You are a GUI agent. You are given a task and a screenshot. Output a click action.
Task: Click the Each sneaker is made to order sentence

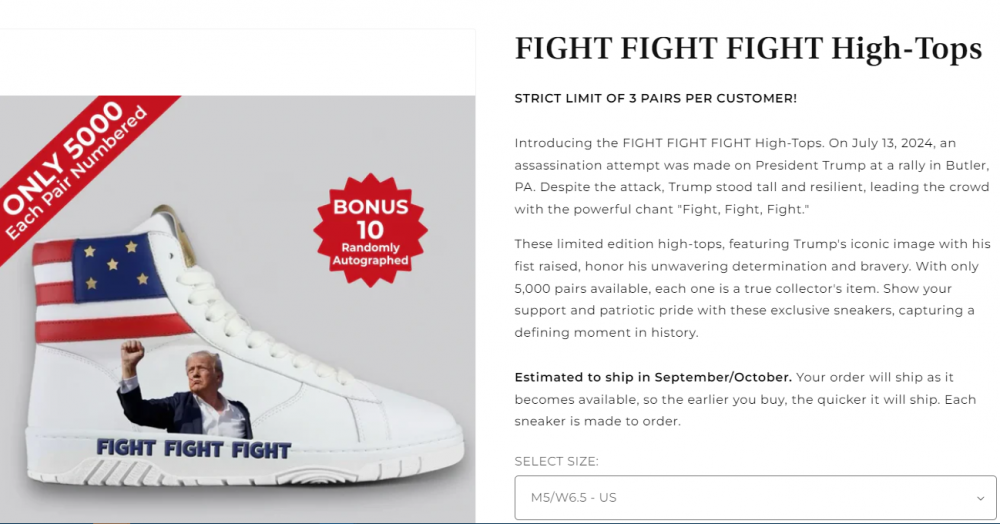[597, 421]
